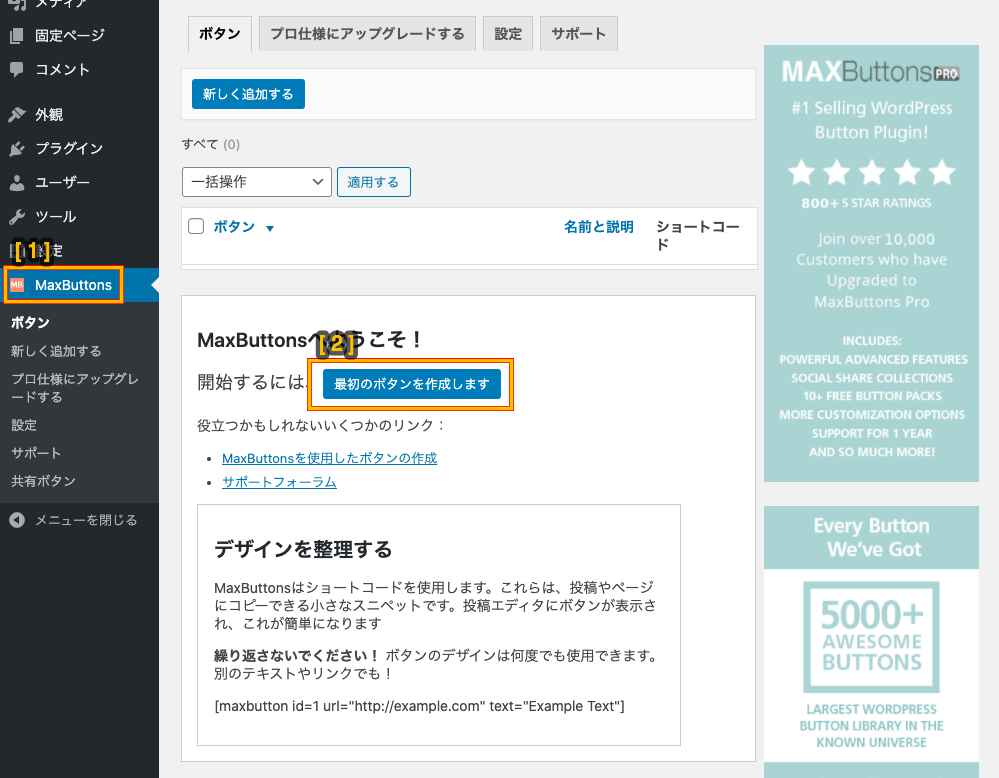Open sidebar submenu ボタン under MaxButtons
This screenshot has height=778, width=999.
30,322
